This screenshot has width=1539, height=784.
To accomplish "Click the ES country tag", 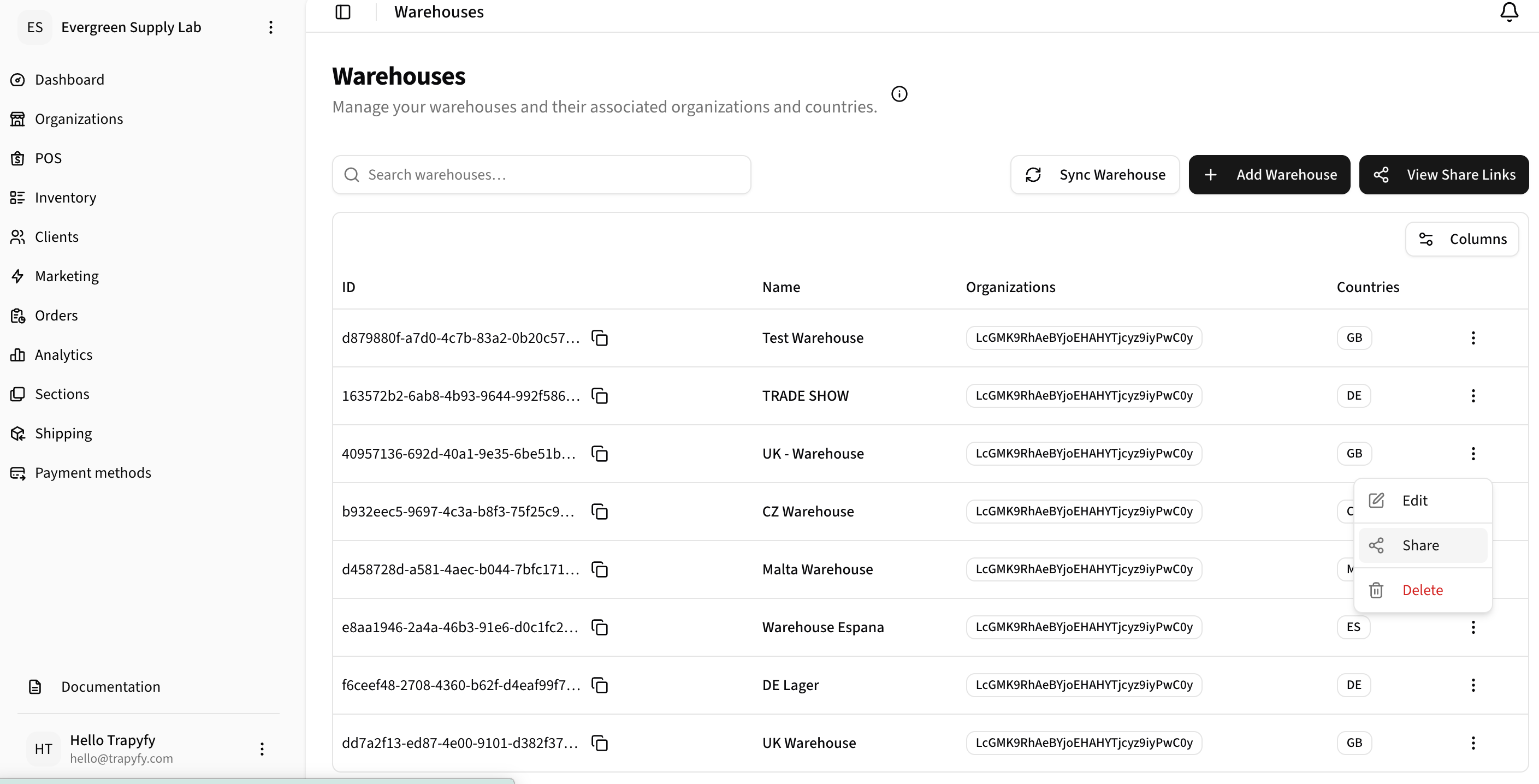I will [1353, 627].
